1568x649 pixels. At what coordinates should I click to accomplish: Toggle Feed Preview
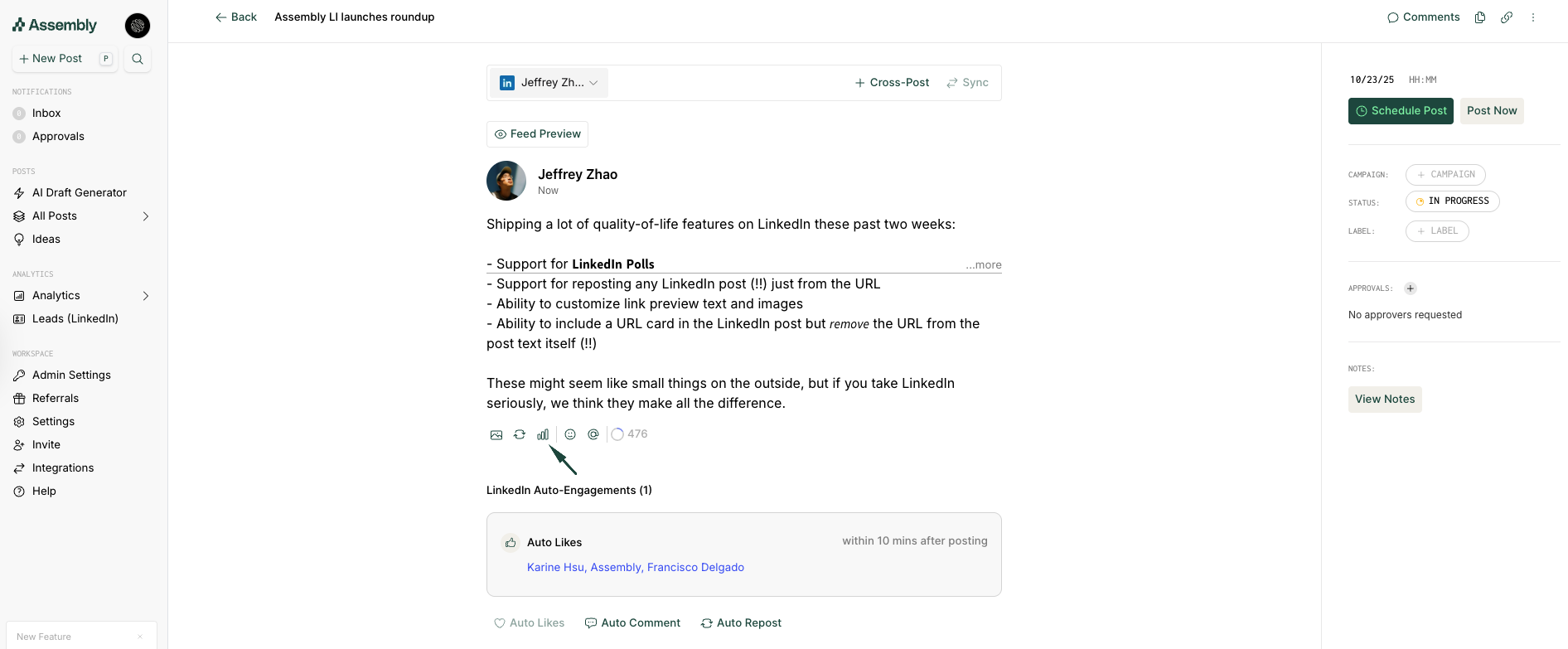pyautogui.click(x=537, y=134)
